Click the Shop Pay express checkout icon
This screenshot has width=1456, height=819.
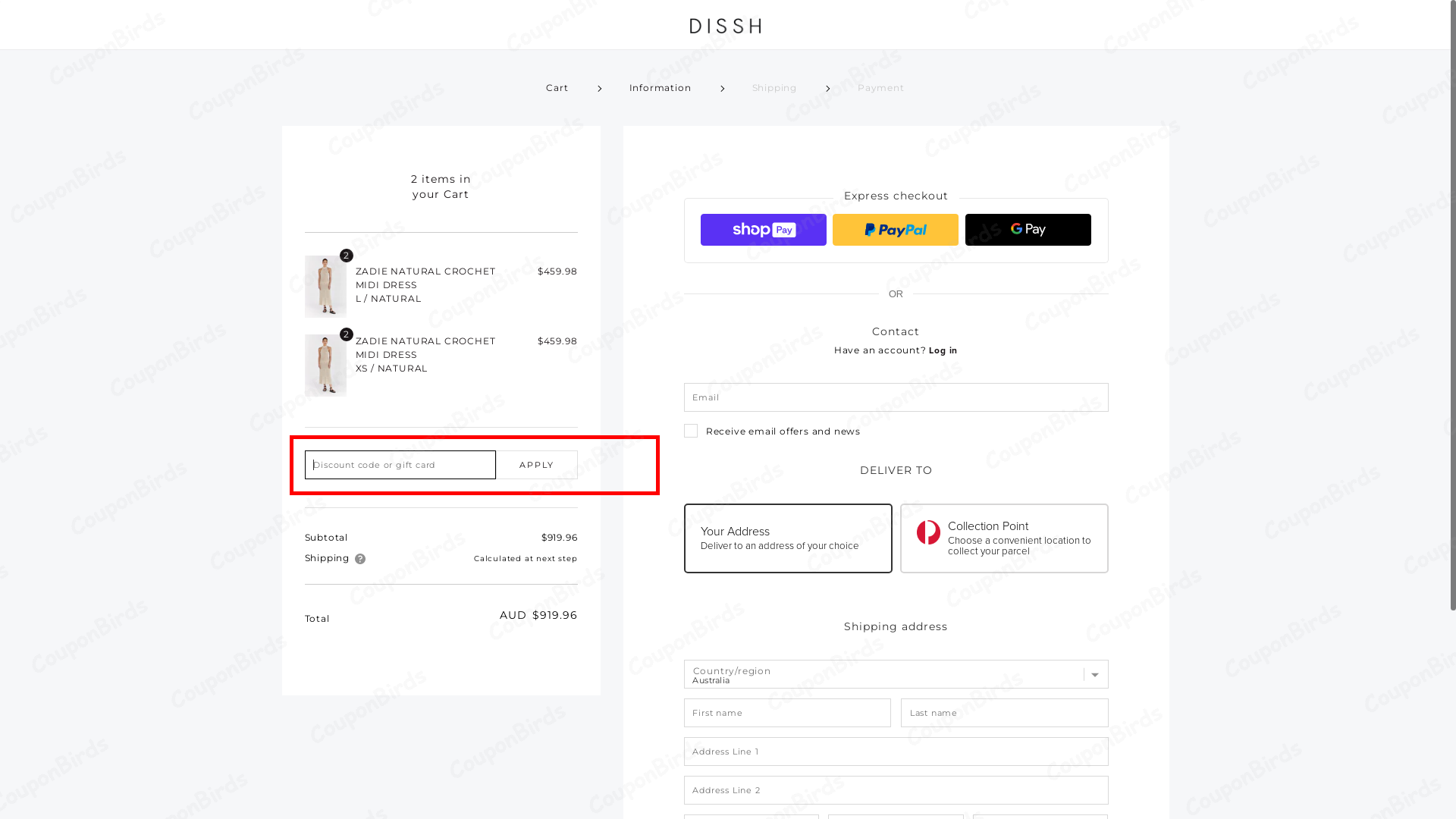tap(763, 229)
